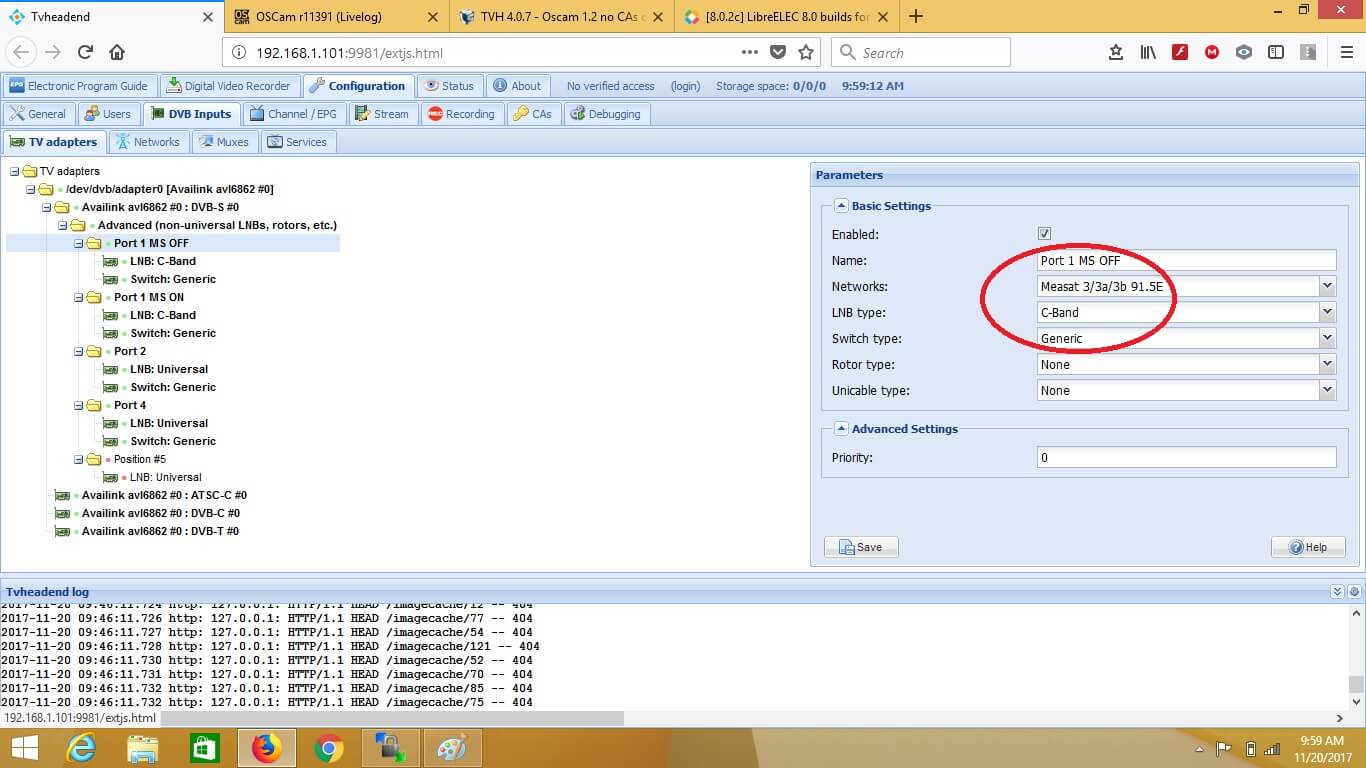Reload the Tvheadend page

coord(85,53)
